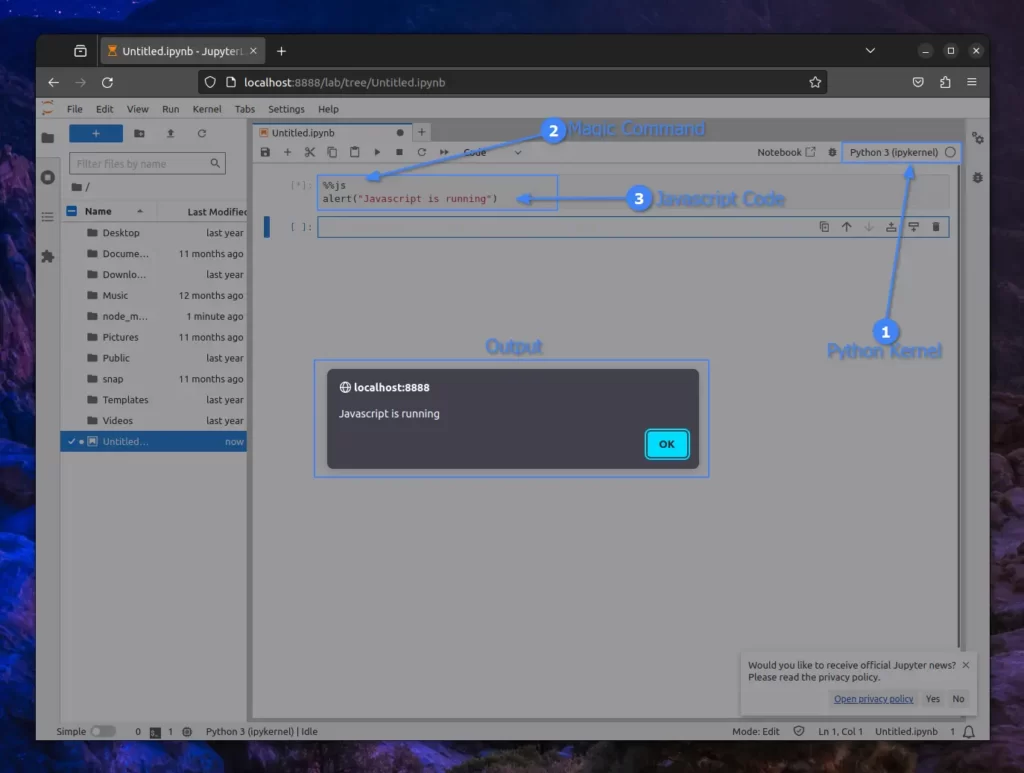Screen dimensions: 1024x773
Task: Bookmark this page with the star icon
Action: point(815,82)
